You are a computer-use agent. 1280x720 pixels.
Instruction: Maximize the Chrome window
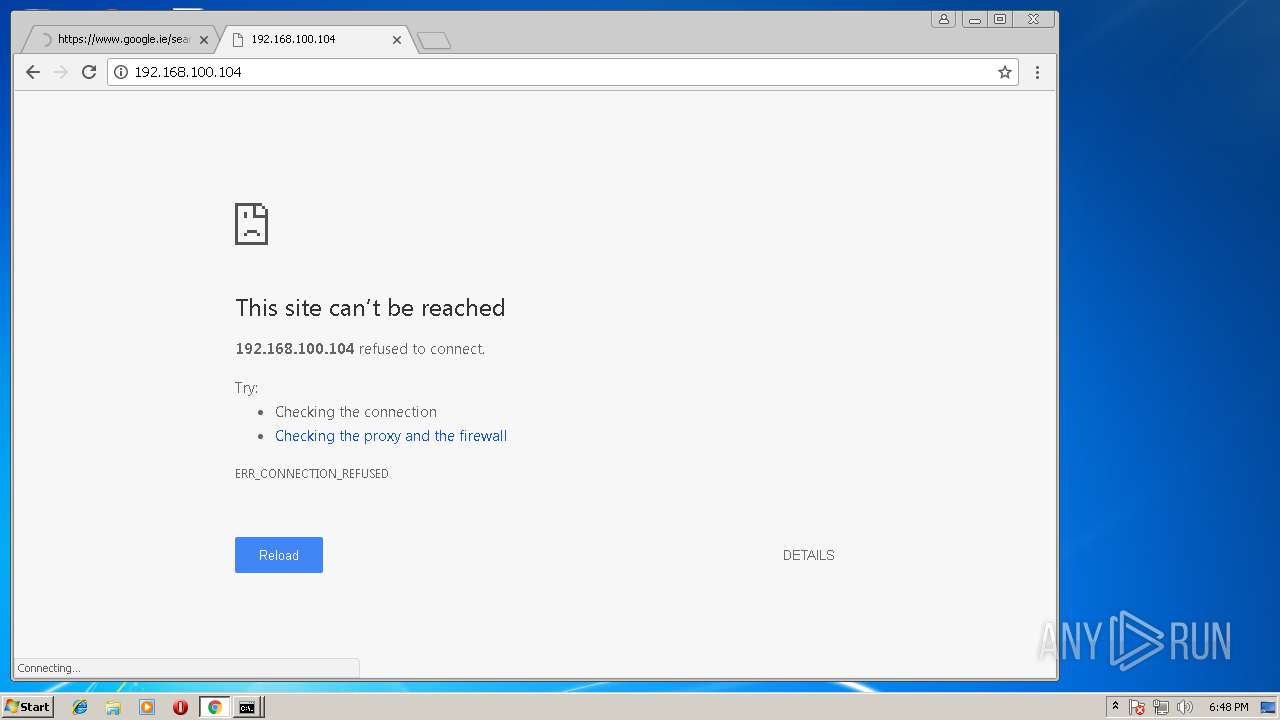pyautogui.click(x=999, y=19)
